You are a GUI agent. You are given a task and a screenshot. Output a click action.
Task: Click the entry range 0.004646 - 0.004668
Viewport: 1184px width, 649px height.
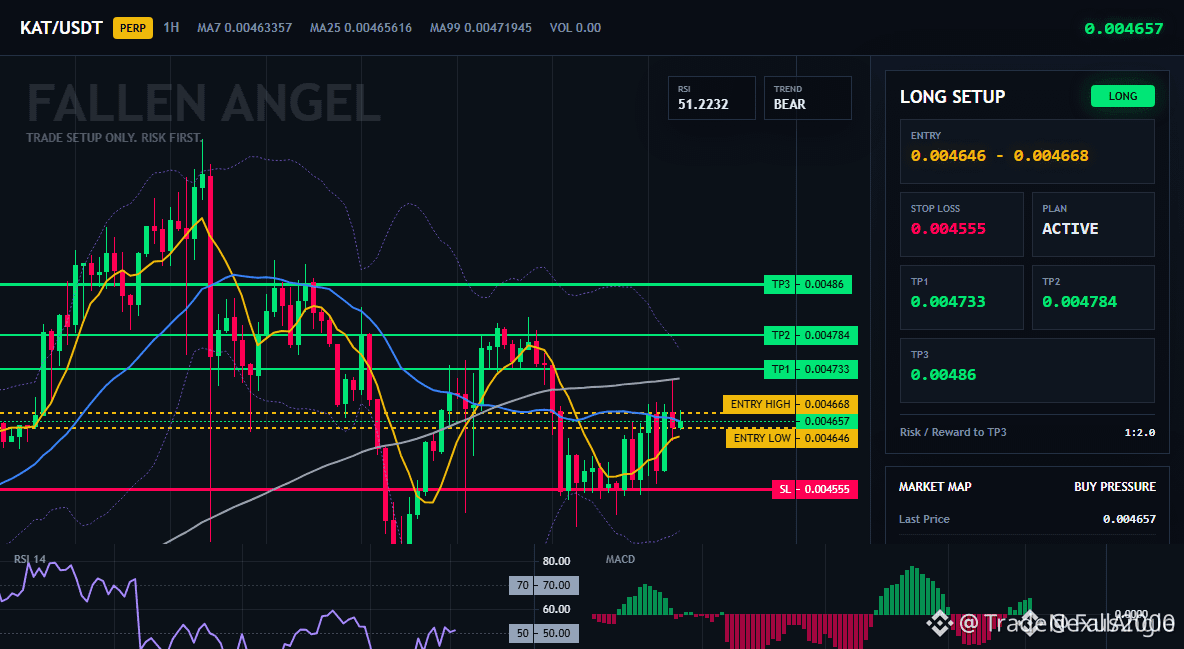999,156
